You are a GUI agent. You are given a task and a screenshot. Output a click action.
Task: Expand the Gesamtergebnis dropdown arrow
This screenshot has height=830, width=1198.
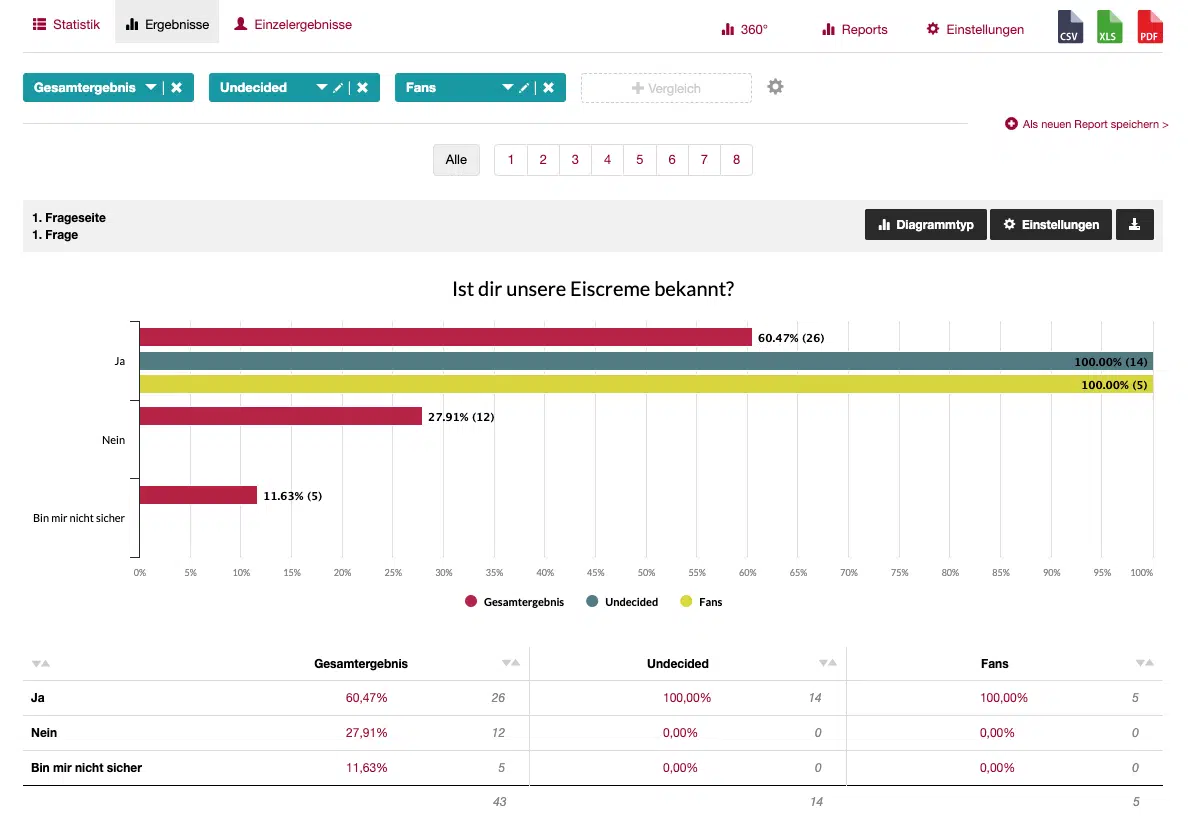(150, 88)
